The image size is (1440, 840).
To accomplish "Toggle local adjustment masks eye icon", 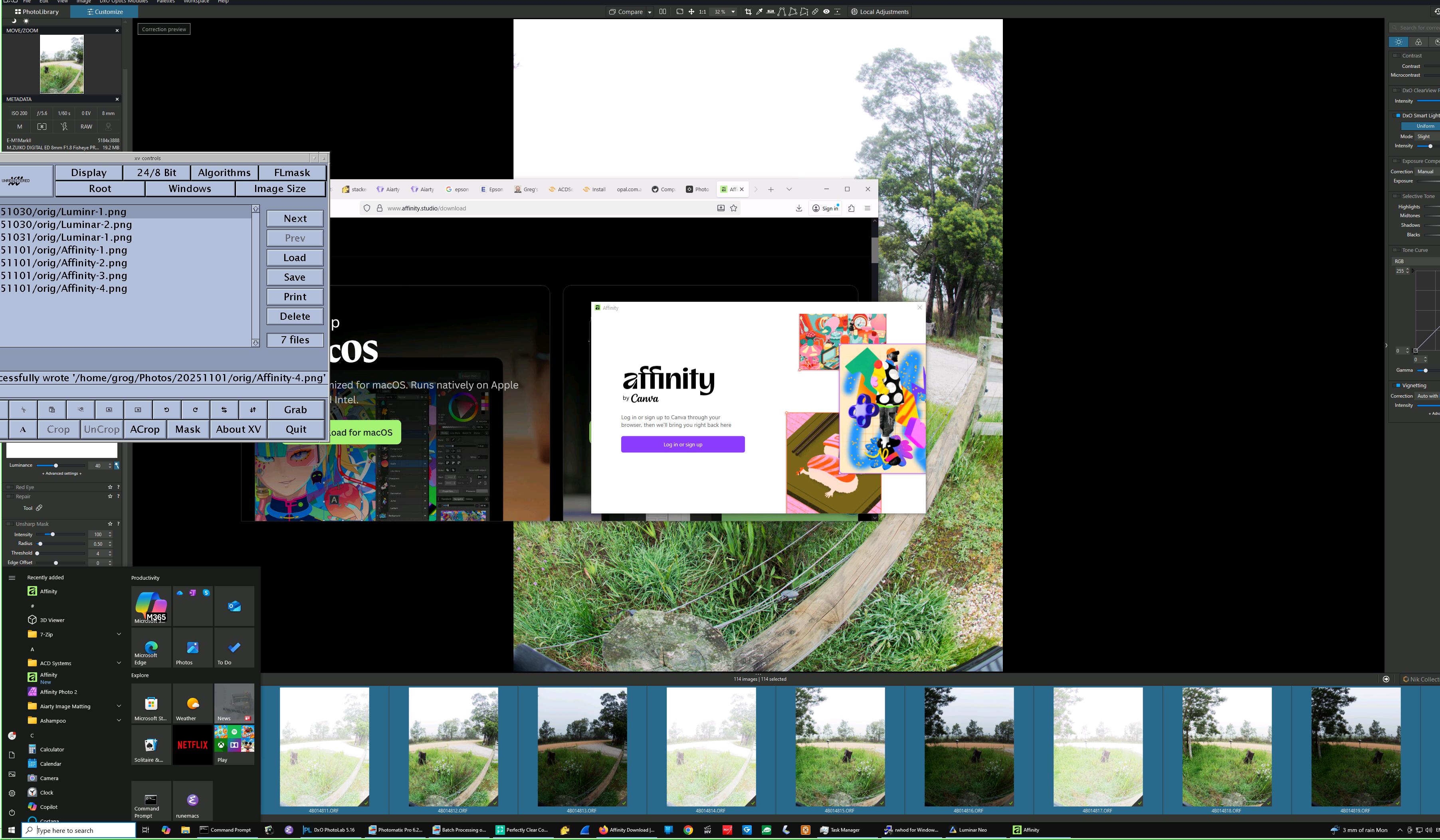I will coord(826,12).
